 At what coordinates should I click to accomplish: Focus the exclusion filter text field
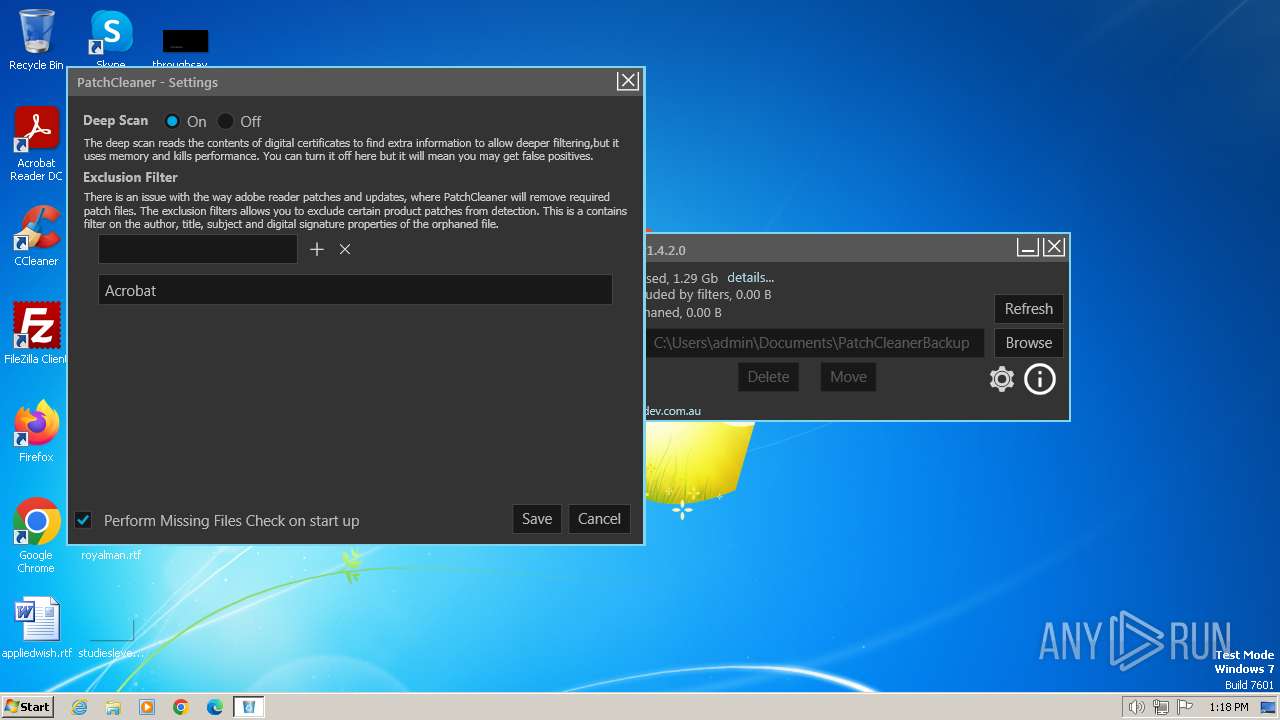point(198,249)
